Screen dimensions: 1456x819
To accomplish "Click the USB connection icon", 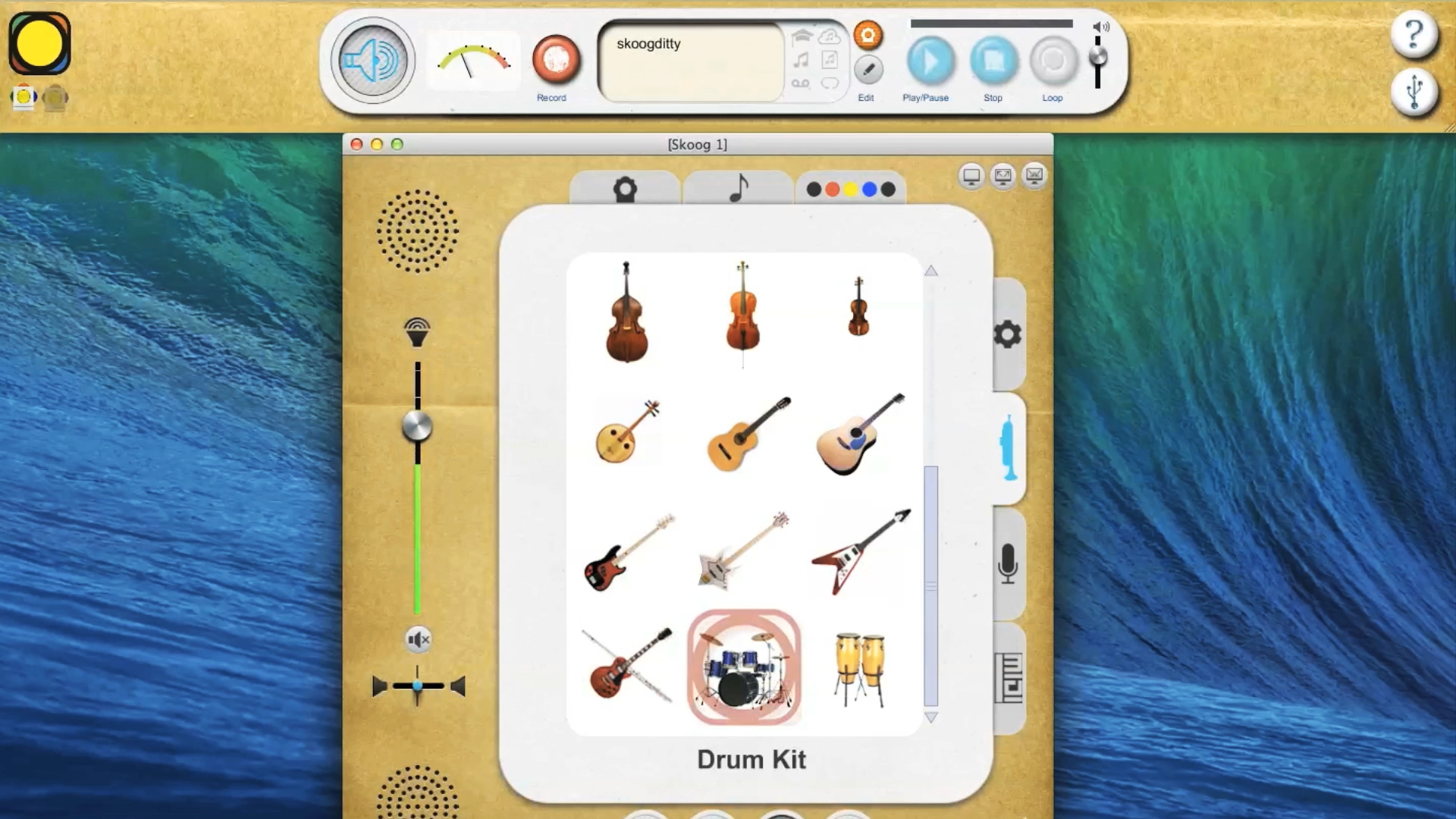I will 1414,92.
